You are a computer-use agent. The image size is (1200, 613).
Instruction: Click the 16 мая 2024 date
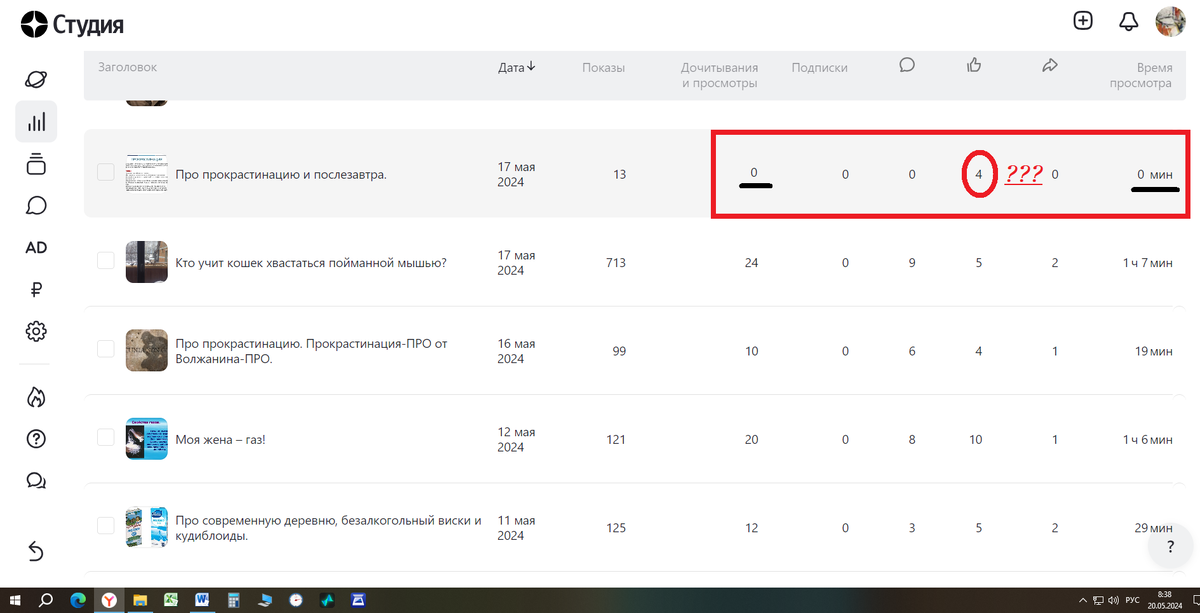(x=517, y=350)
